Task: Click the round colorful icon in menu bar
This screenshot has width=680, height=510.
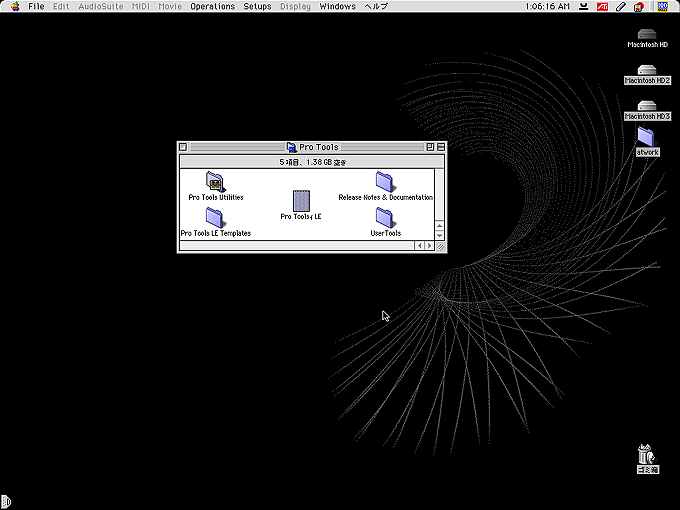Action: click(x=639, y=7)
